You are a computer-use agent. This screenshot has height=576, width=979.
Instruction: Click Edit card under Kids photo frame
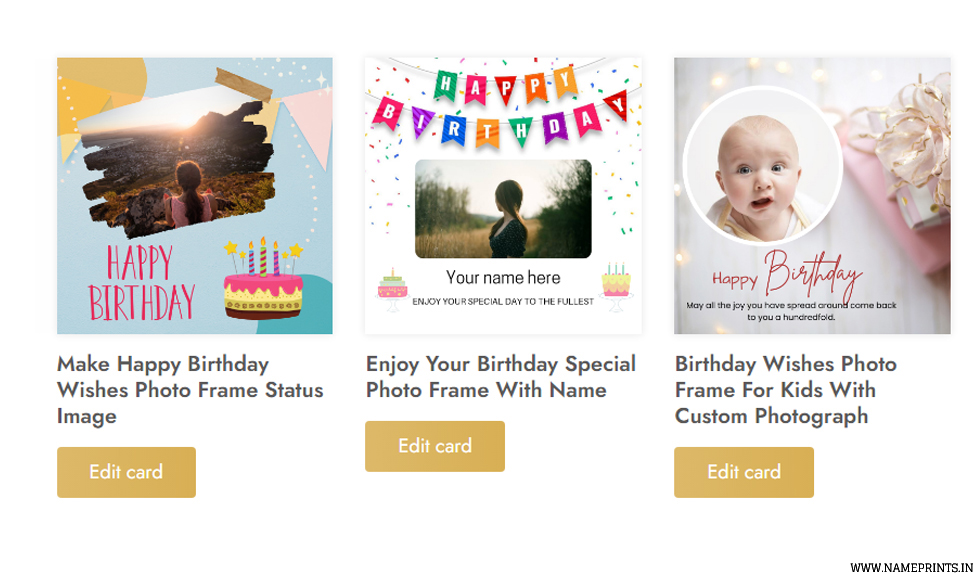click(744, 472)
